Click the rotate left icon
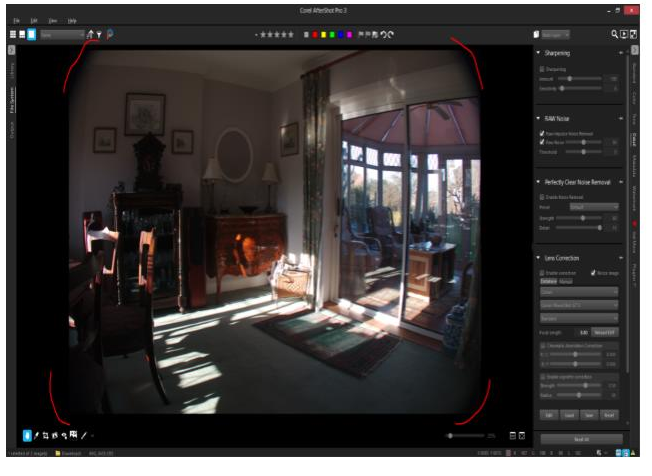The width and height of the screenshot is (652, 476). pyautogui.click(x=383, y=35)
